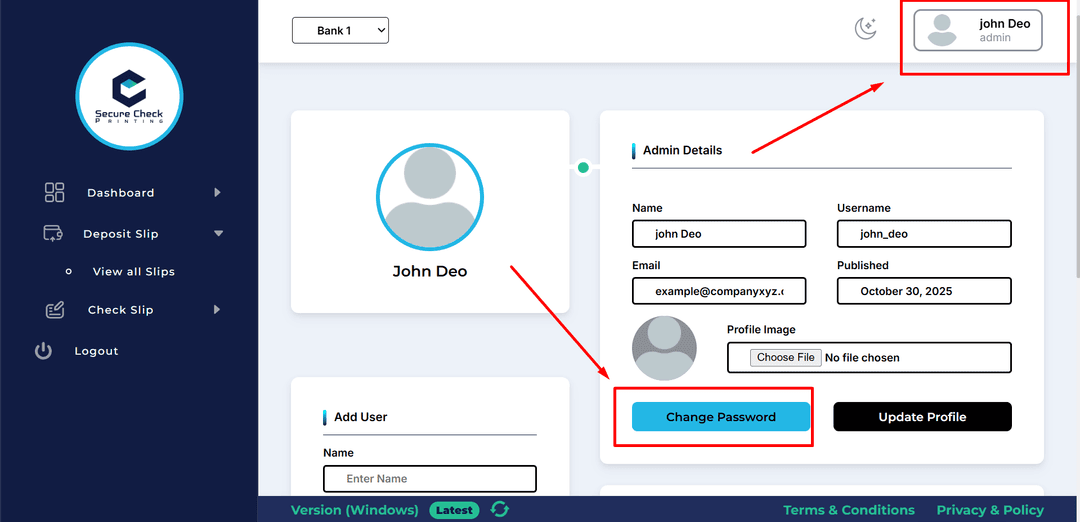
Task: Focus the Name field containing john Deo
Action: click(x=719, y=233)
